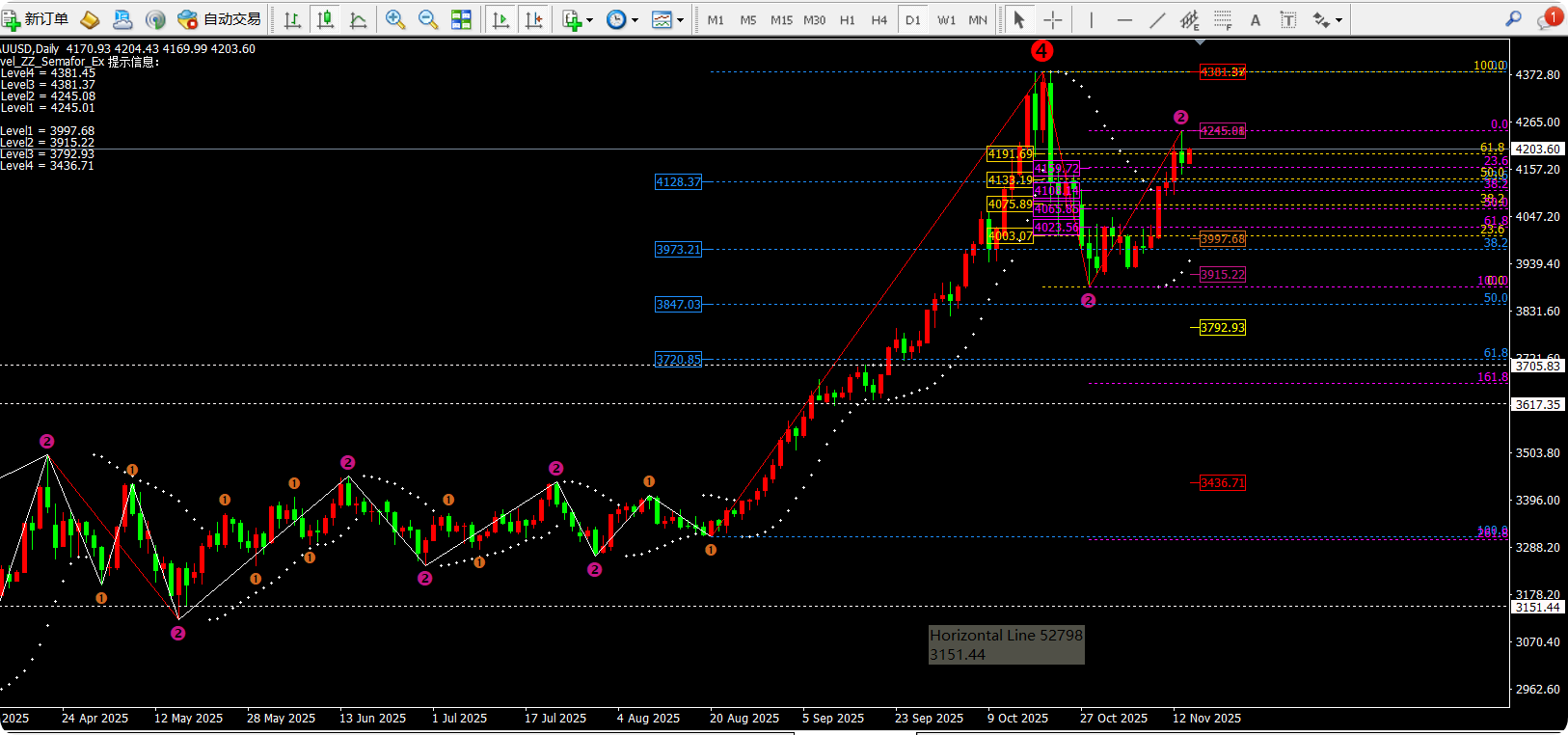
Task: Choose the Fibonacci retracement tool
Action: click(1222, 19)
